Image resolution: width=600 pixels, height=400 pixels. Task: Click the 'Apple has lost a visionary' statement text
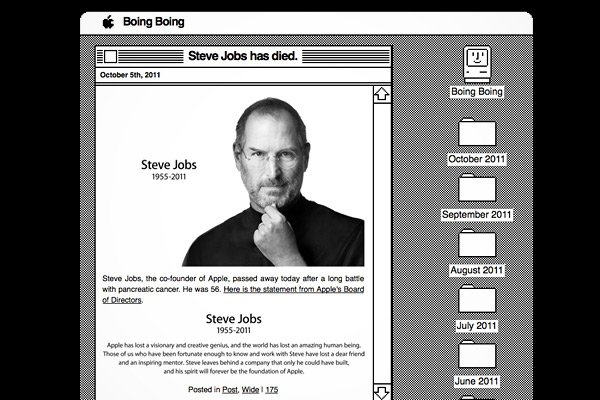pyautogui.click(x=233, y=358)
